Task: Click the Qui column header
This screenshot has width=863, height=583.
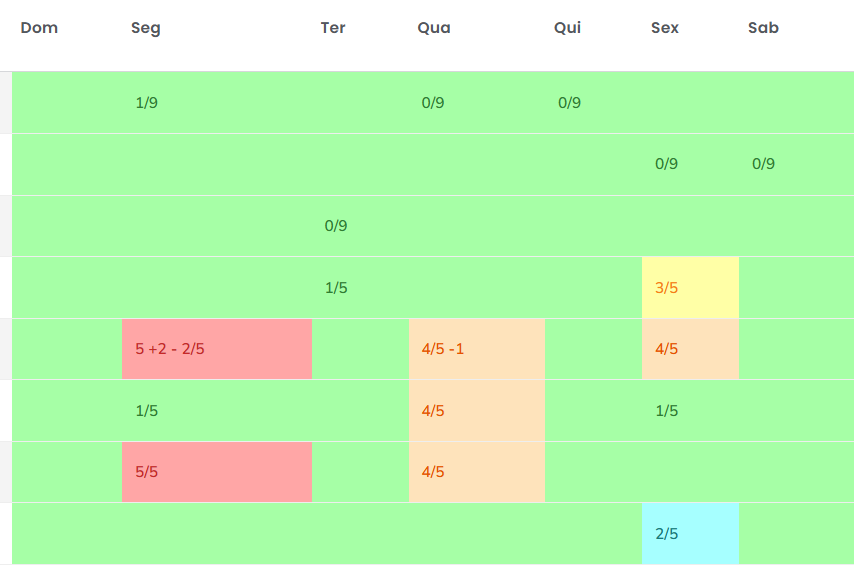Action: click(567, 28)
